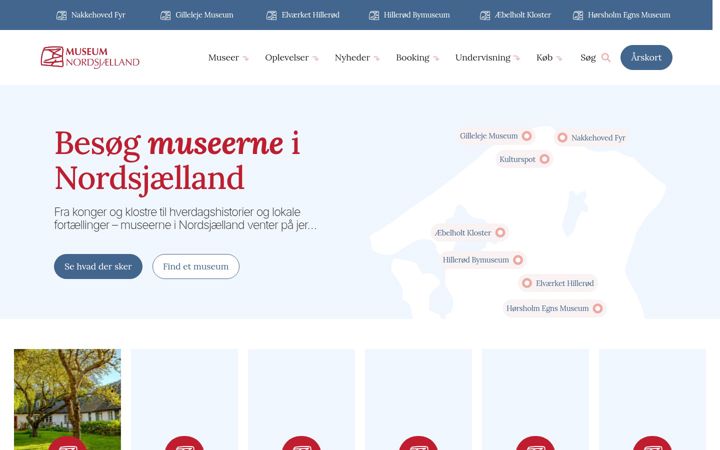The width and height of the screenshot is (720, 450).
Task: Expand the Nyheder dropdown arrow
Action: (x=377, y=58)
